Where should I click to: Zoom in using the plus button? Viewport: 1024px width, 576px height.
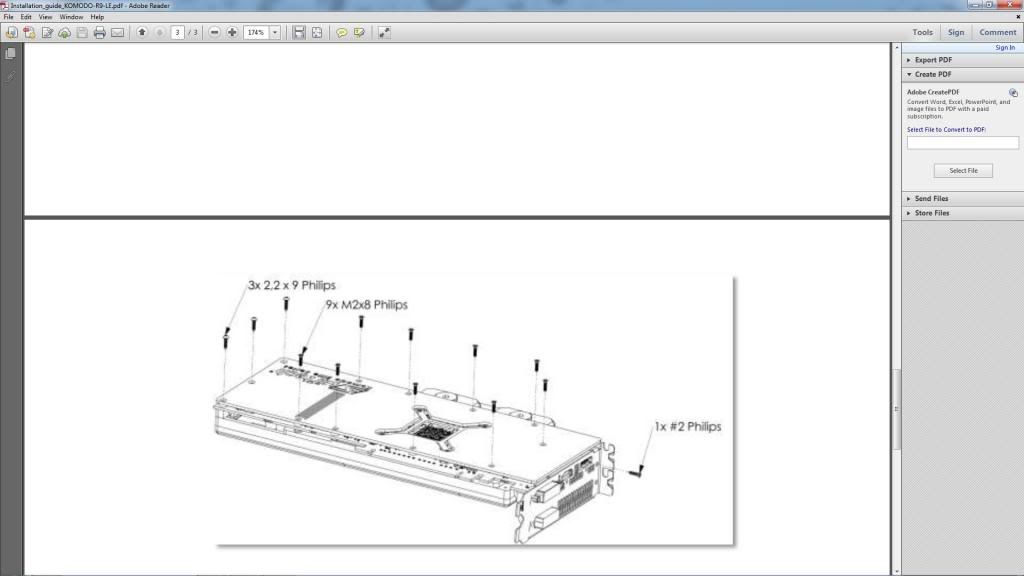pos(232,33)
